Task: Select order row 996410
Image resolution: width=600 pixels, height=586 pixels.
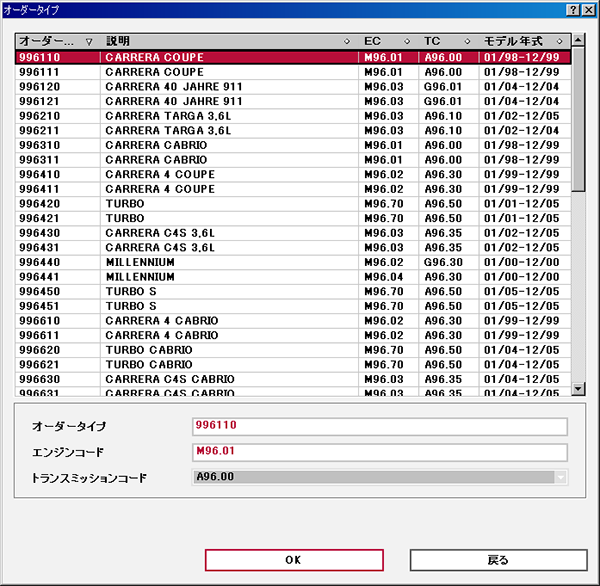Action: (x=293, y=174)
